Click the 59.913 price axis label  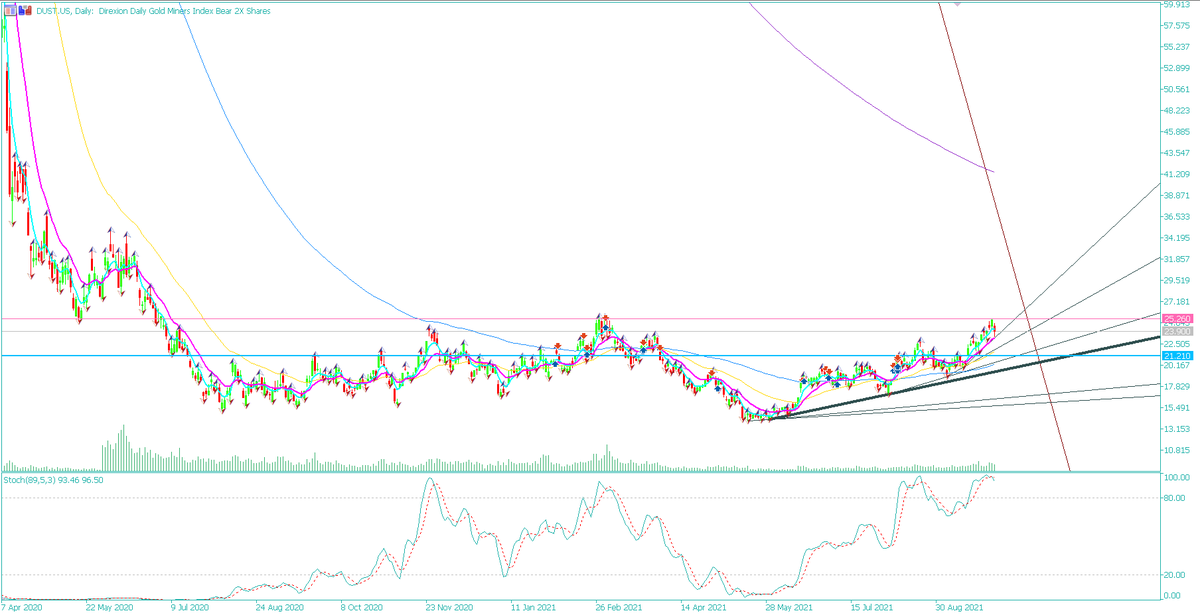[x=1178, y=5]
